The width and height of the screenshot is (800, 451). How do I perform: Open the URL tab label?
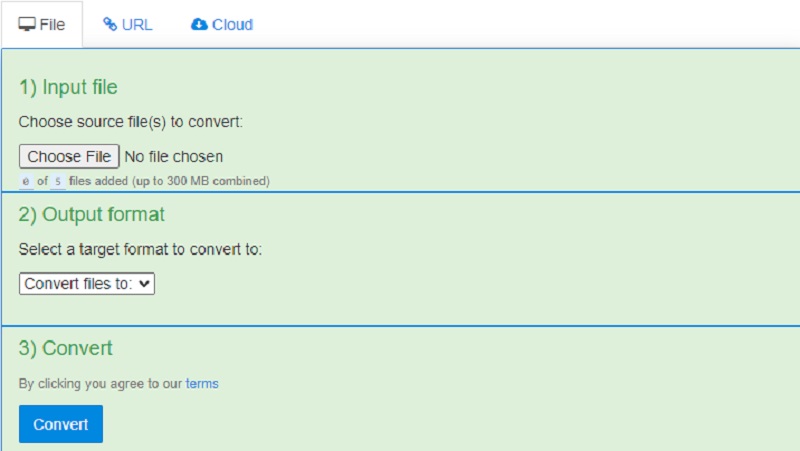pyautogui.click(x=137, y=24)
